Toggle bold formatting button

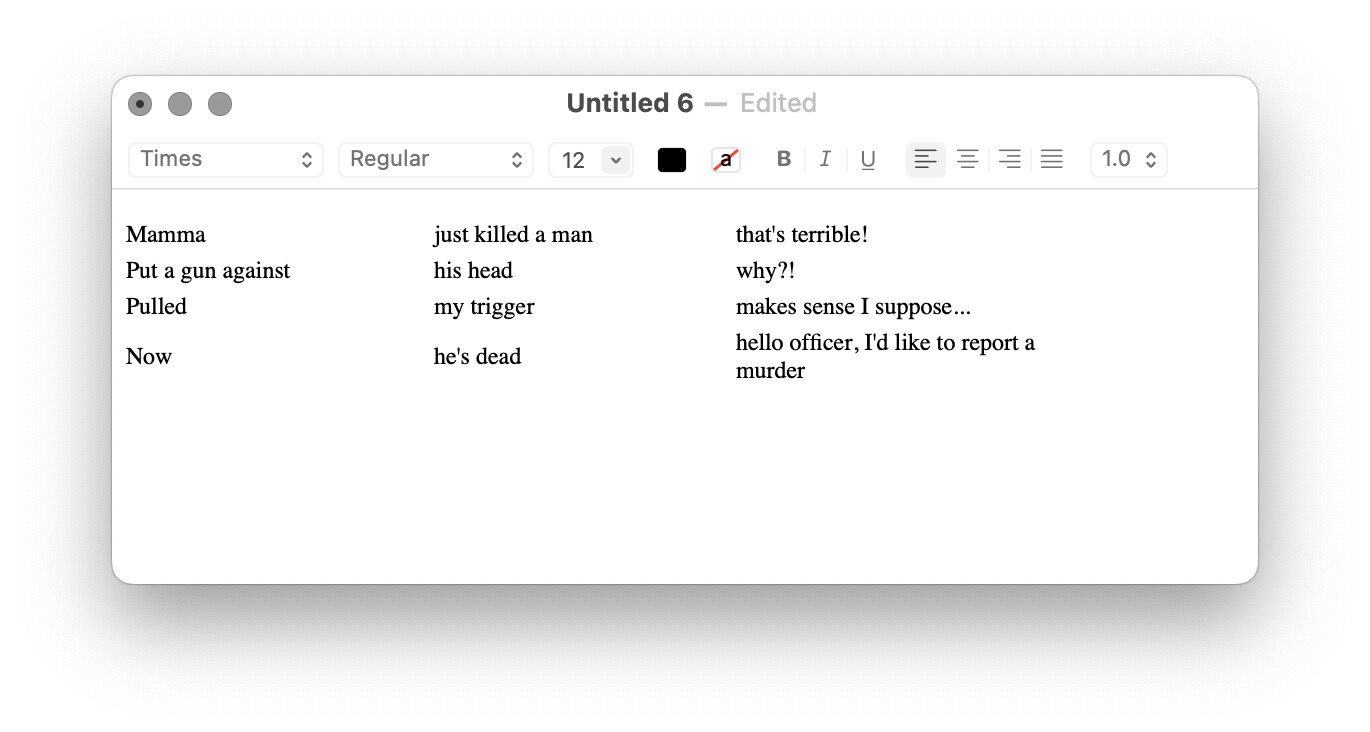click(784, 159)
